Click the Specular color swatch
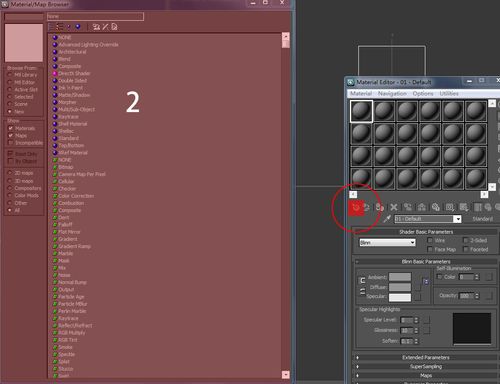500x384 pixels. (x=400, y=297)
